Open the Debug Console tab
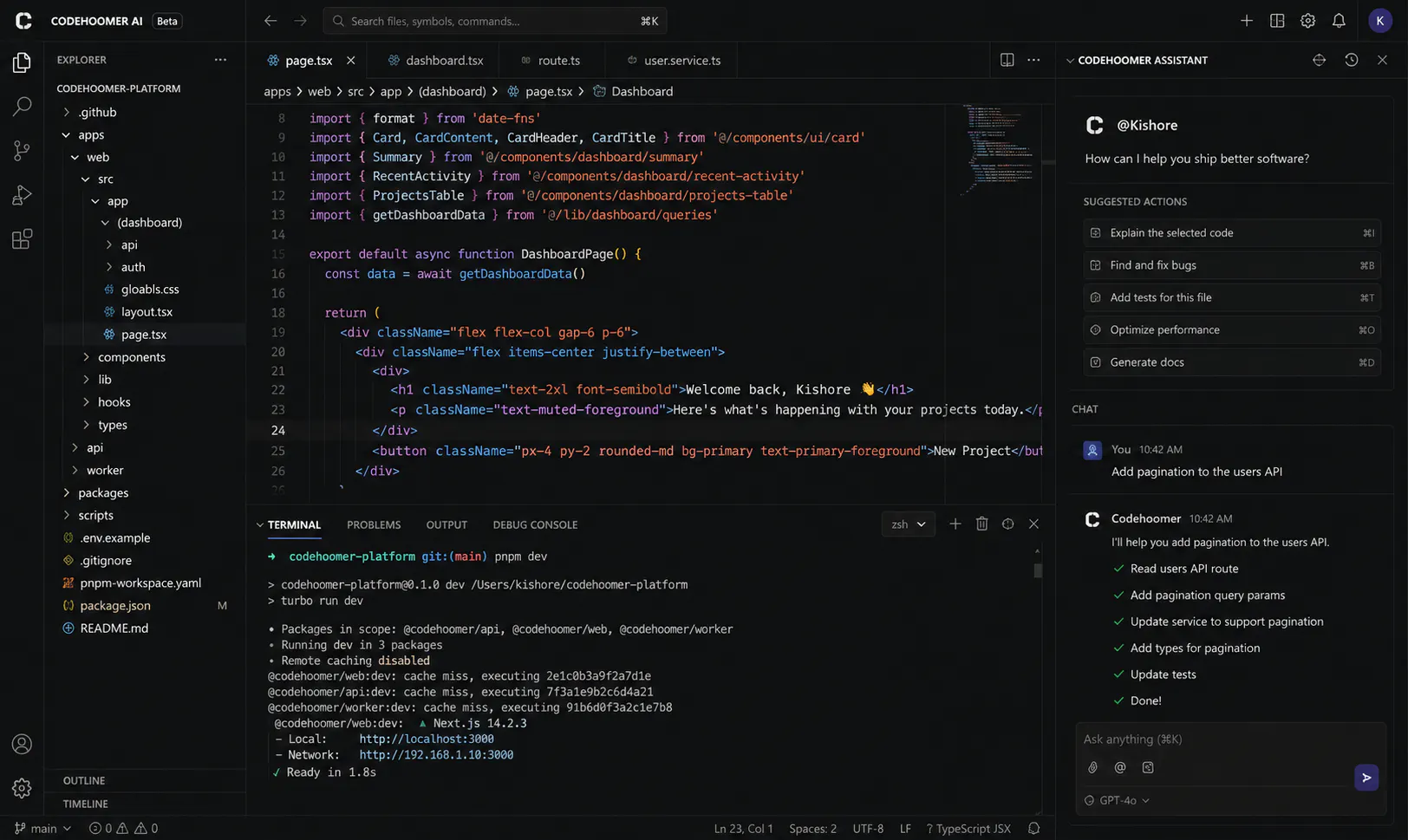This screenshot has height=840, width=1408. pyautogui.click(x=535, y=524)
